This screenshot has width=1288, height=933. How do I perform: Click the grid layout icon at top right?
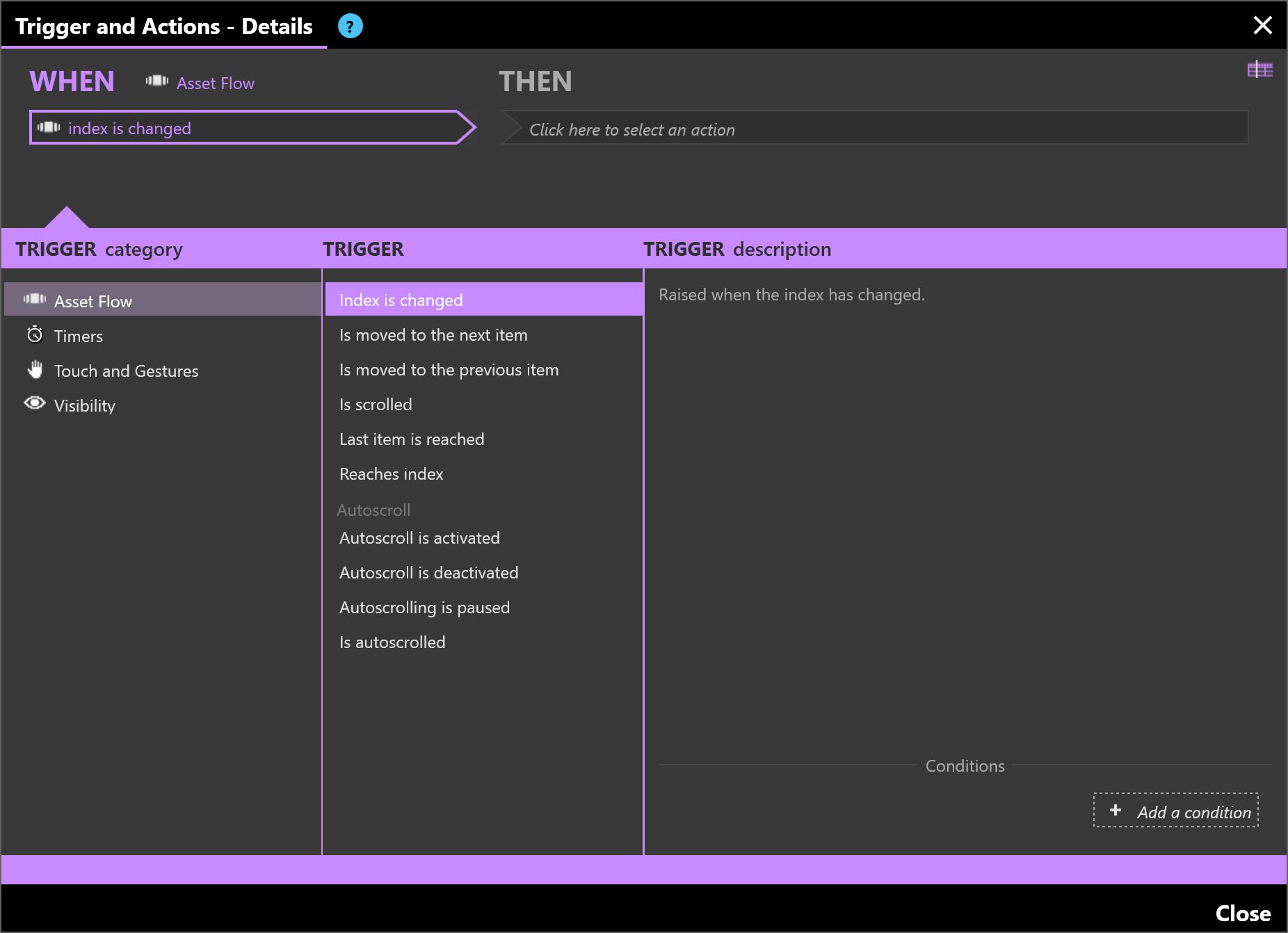pyautogui.click(x=1259, y=70)
